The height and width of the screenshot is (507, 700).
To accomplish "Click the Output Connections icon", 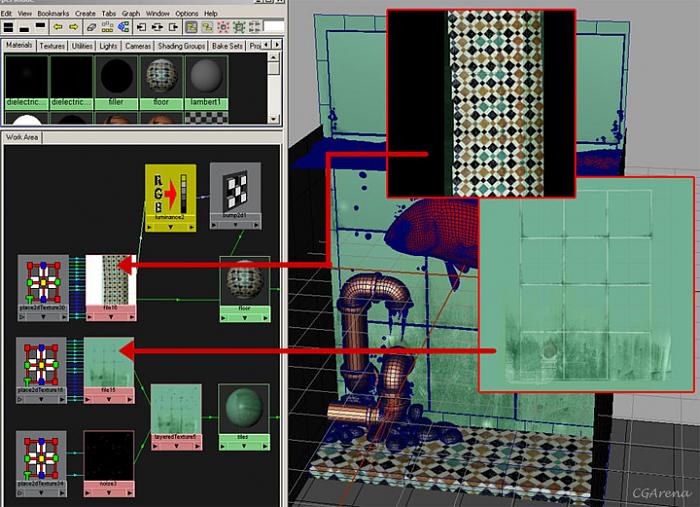I will (173, 27).
